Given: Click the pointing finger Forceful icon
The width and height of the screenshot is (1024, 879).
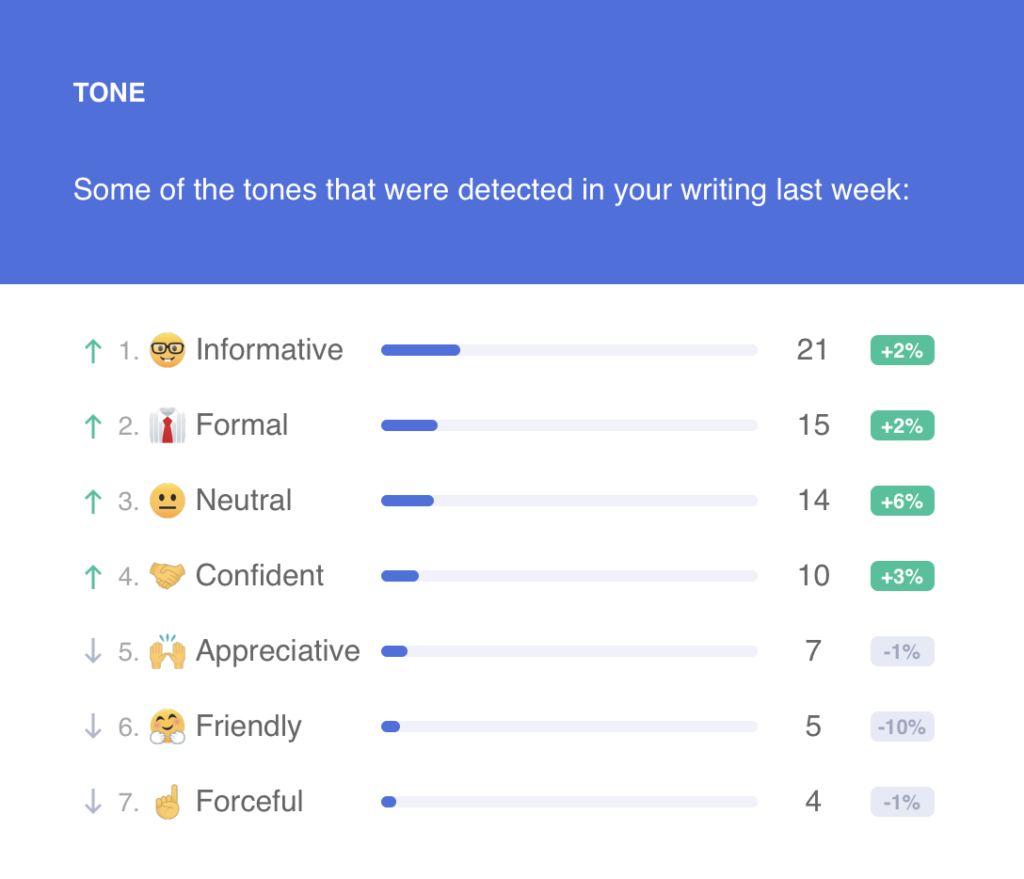Looking at the screenshot, I should 167,801.
